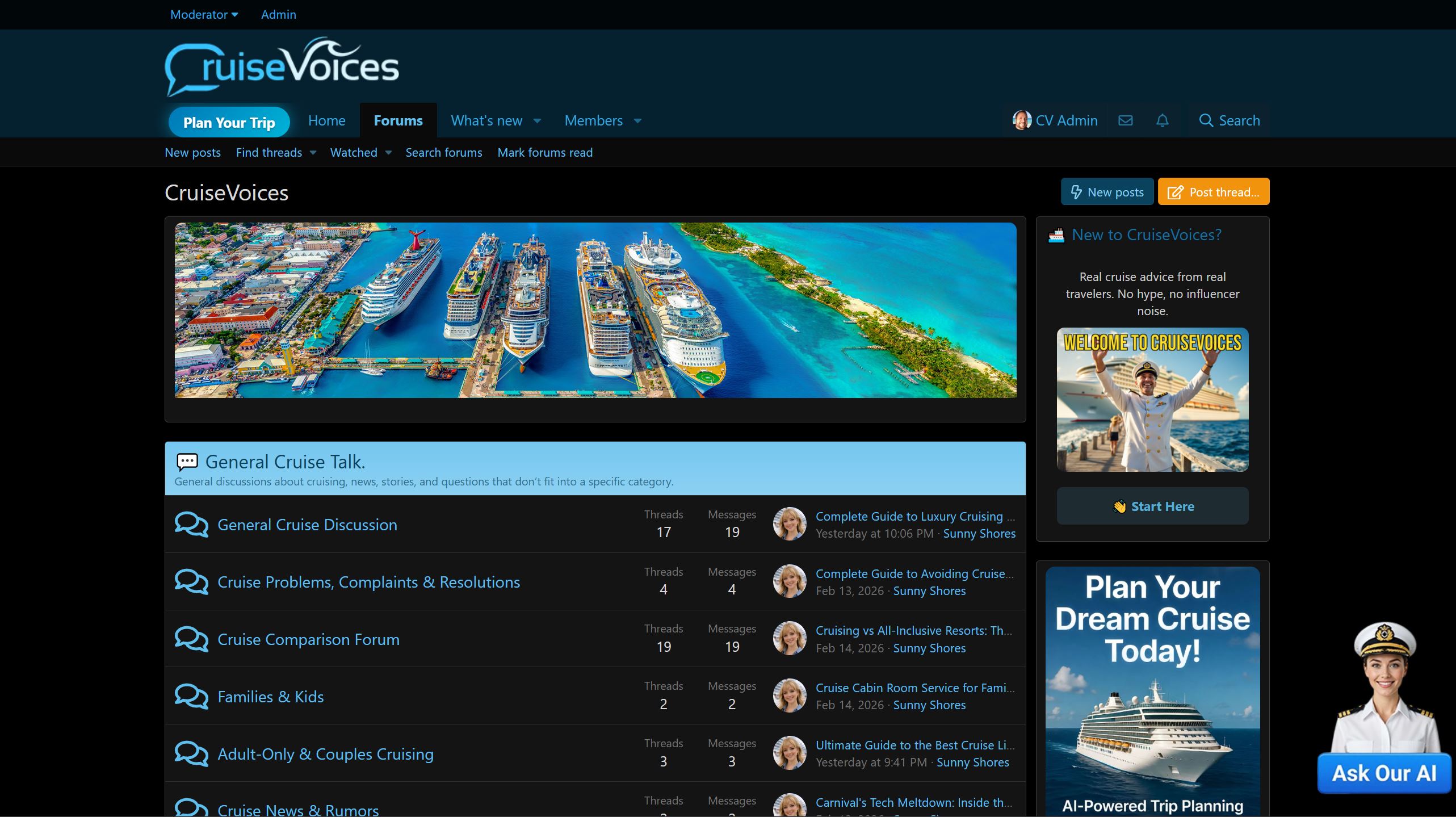Viewport: 1456px width, 817px height.
Task: Click Sunny Shores' avatar beside the luxury cruising thread
Action: (x=789, y=524)
